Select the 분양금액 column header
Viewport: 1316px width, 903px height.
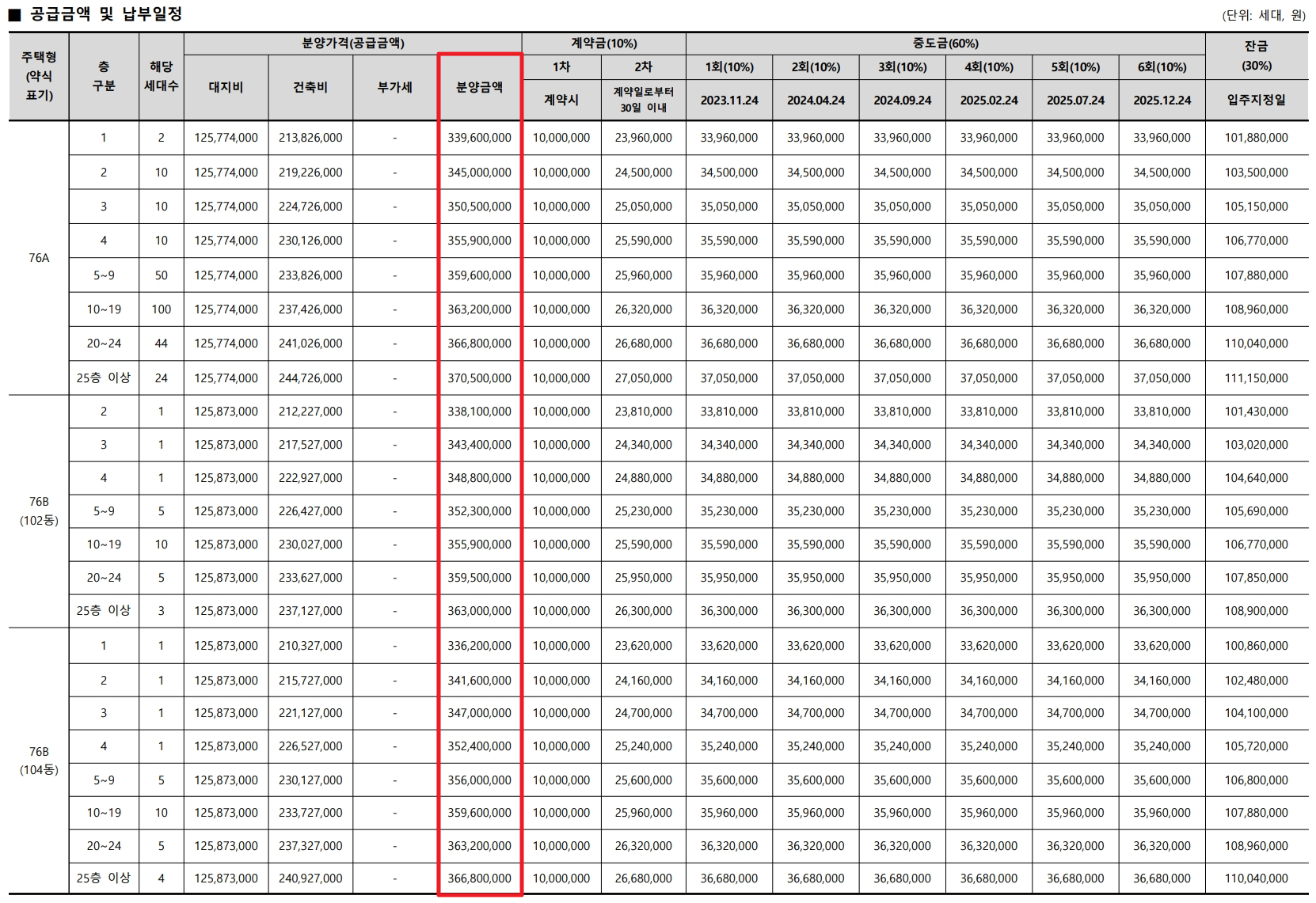[479, 87]
